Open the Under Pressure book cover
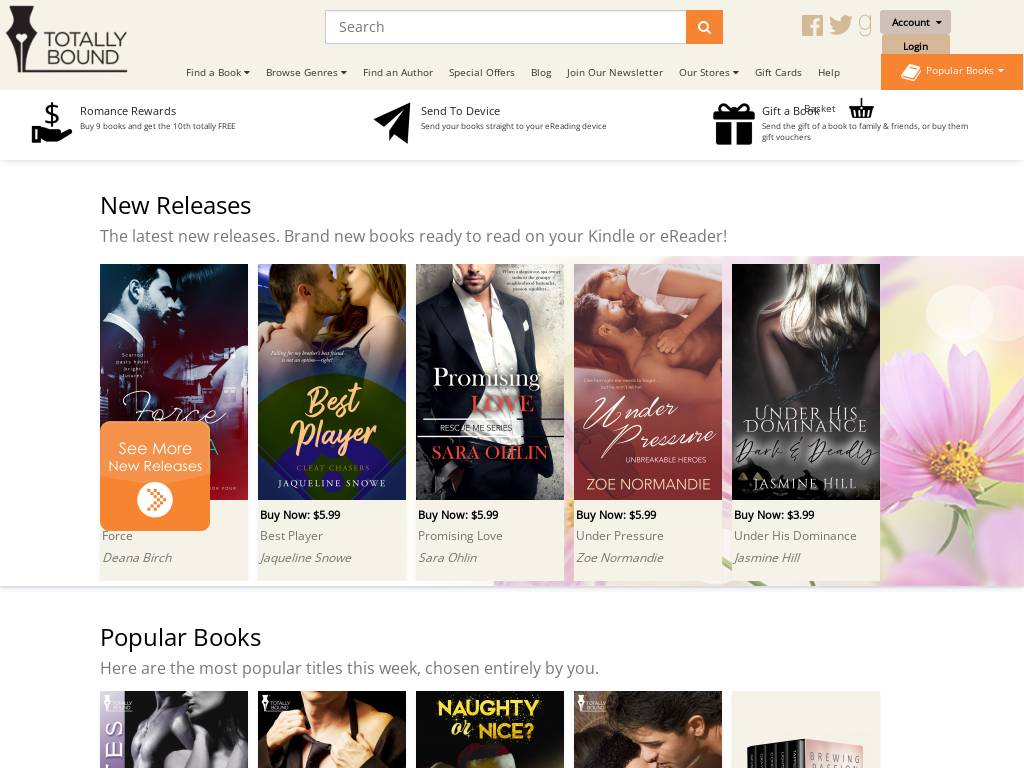This screenshot has height=768, width=1024. (648, 382)
